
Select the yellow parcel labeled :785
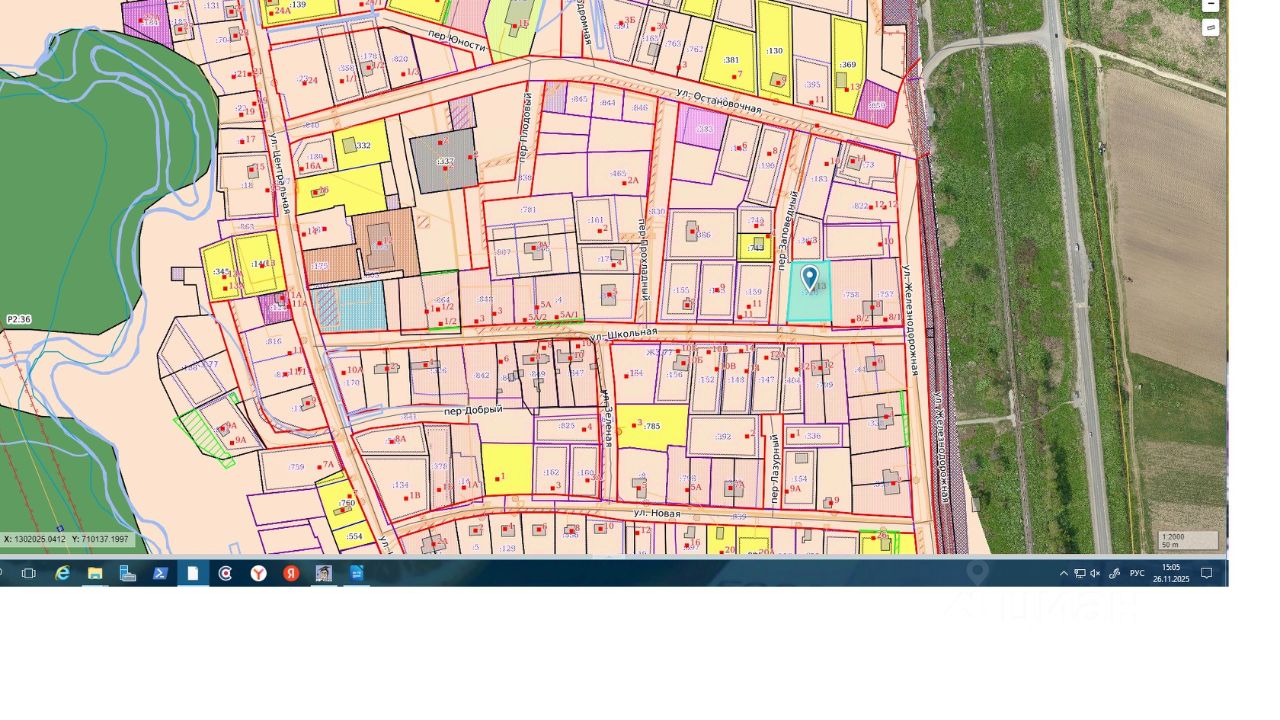click(x=654, y=426)
